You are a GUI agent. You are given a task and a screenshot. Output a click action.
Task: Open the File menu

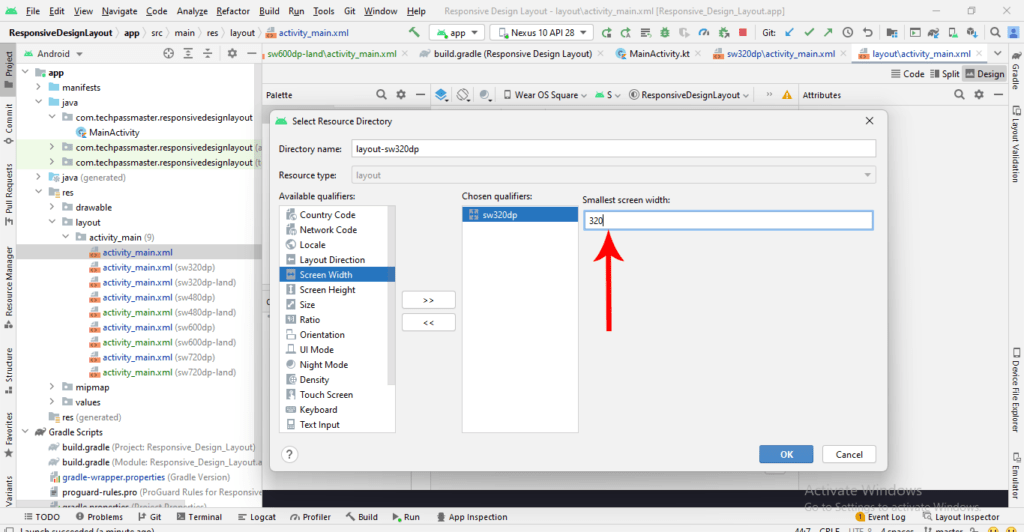click(x=33, y=11)
